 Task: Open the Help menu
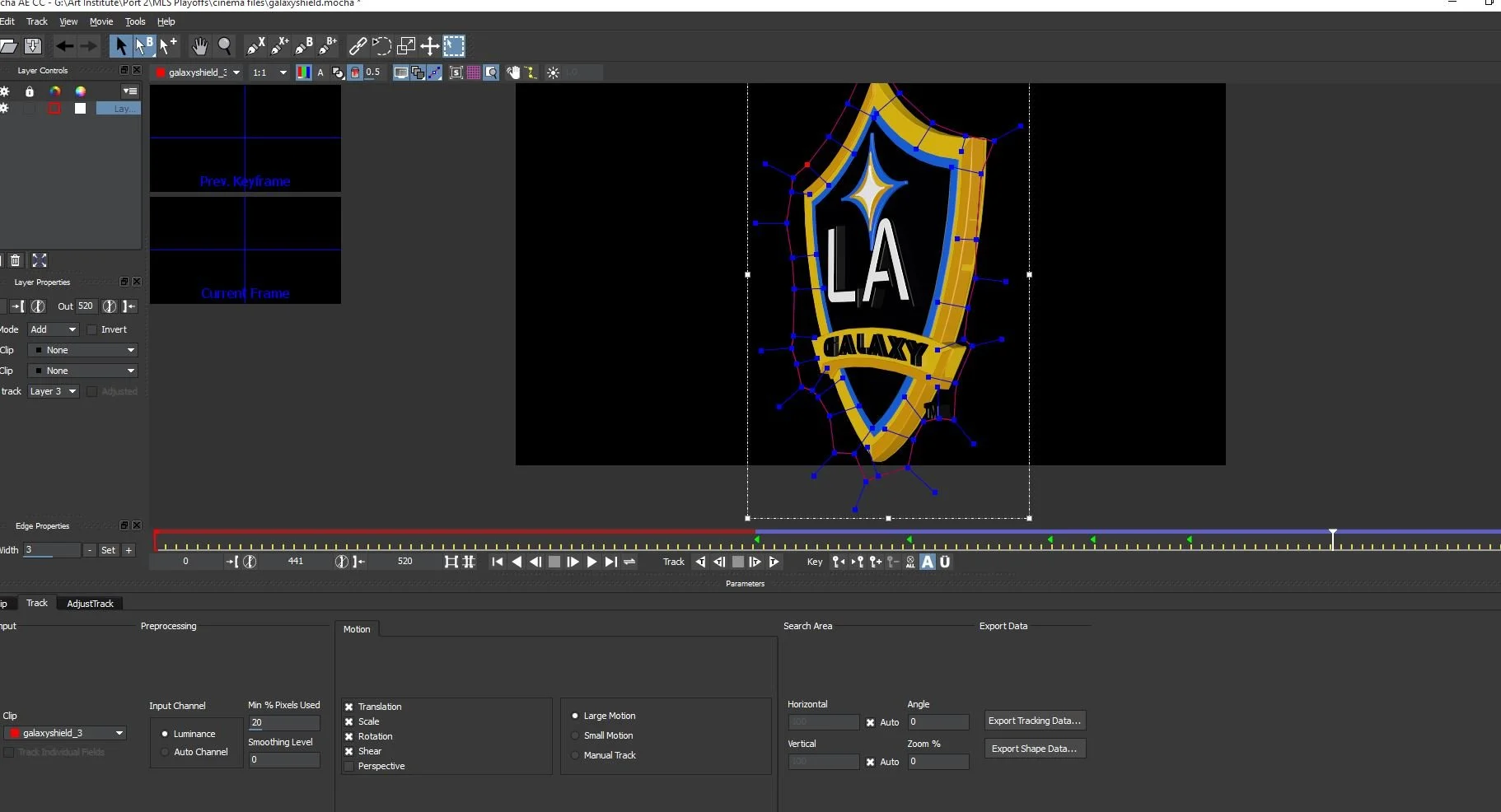(166, 21)
